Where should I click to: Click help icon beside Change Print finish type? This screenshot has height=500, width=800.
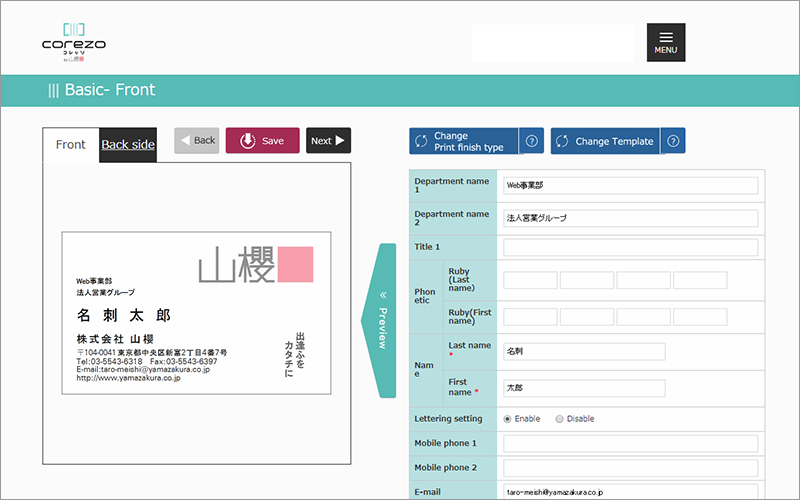click(x=533, y=141)
